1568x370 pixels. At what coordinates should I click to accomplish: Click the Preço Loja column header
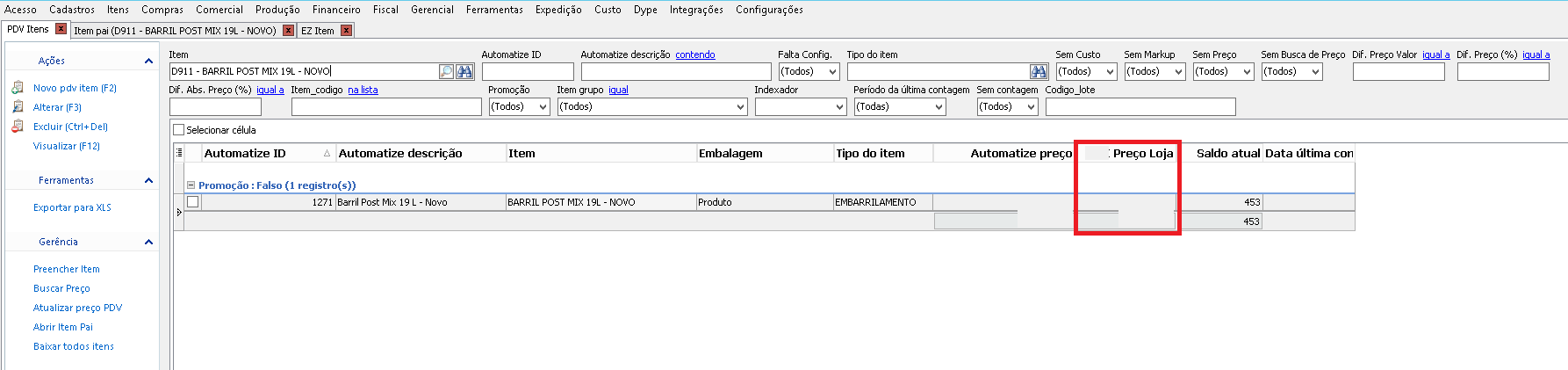tap(1126, 153)
